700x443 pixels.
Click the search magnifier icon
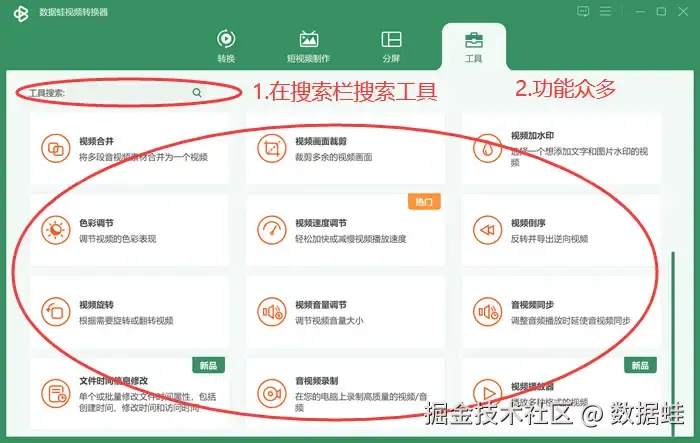tap(197, 92)
